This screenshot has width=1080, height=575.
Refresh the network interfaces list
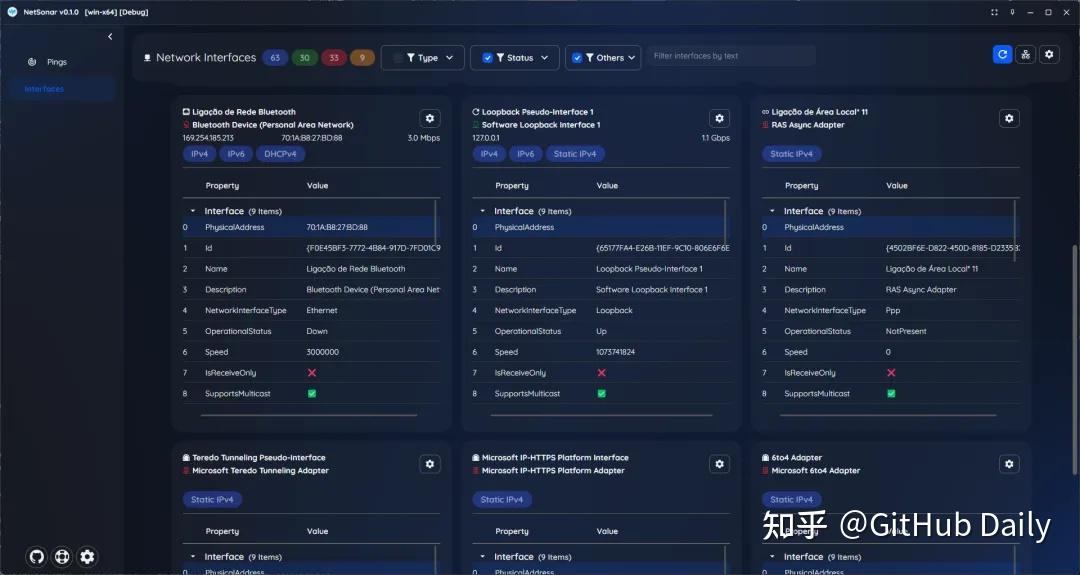[x=1002, y=54]
